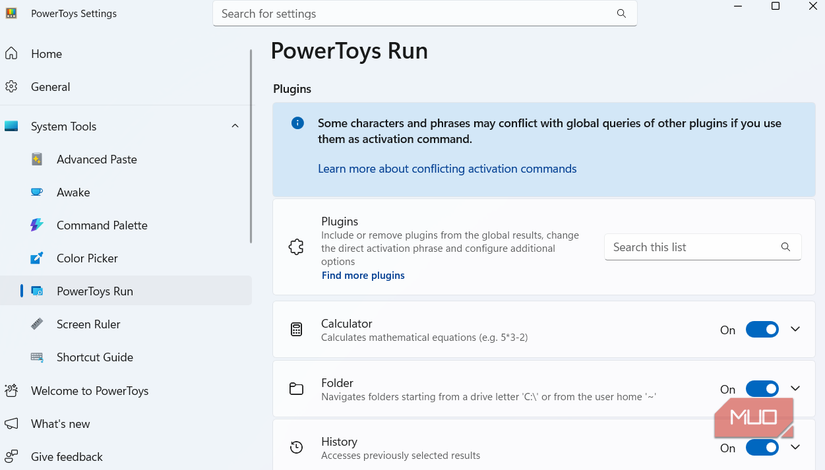Turn off the Folder plugin toggle
Viewport: 825px width, 470px height.
click(x=762, y=389)
